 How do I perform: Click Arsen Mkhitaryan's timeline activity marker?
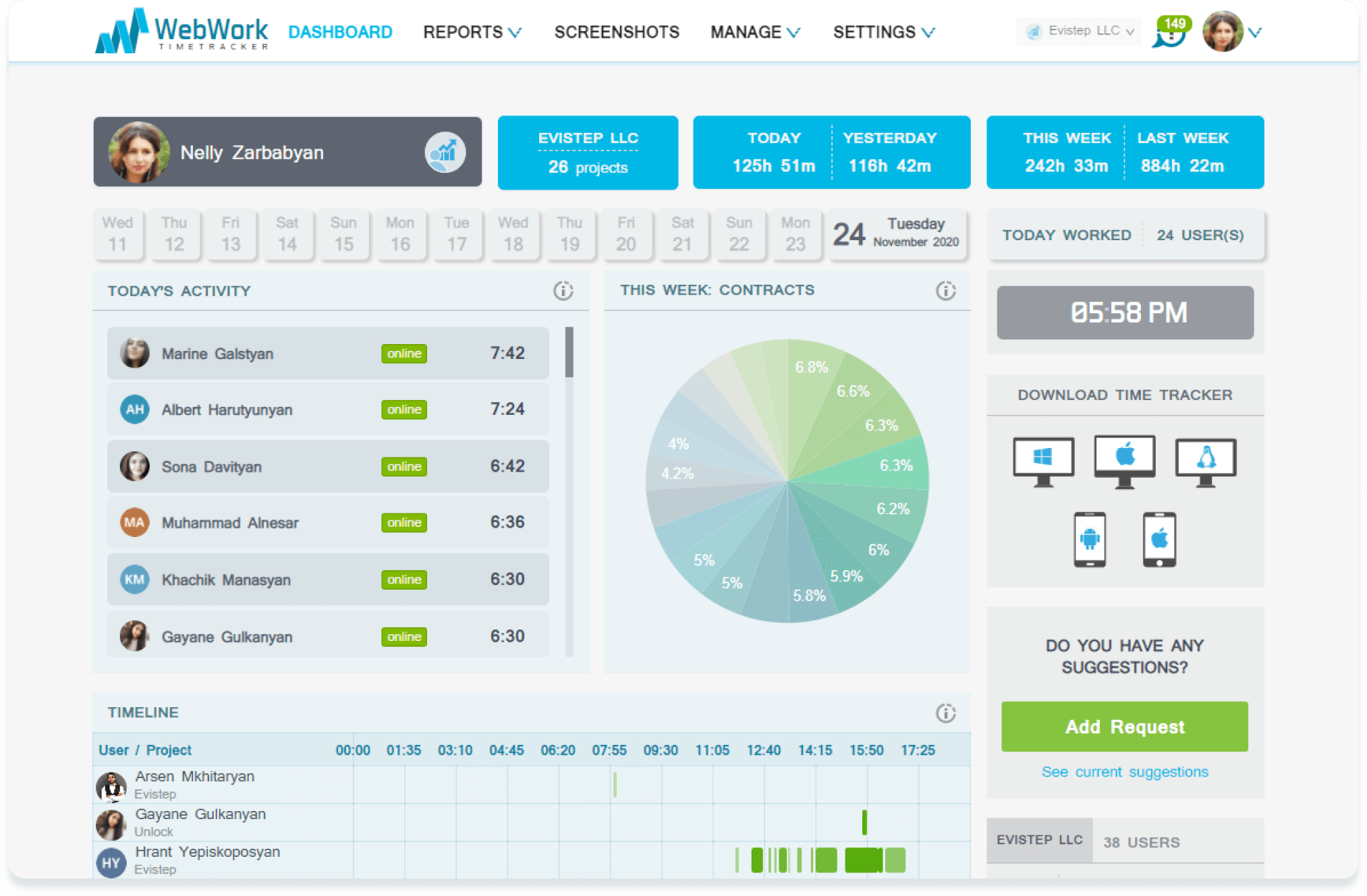[615, 784]
